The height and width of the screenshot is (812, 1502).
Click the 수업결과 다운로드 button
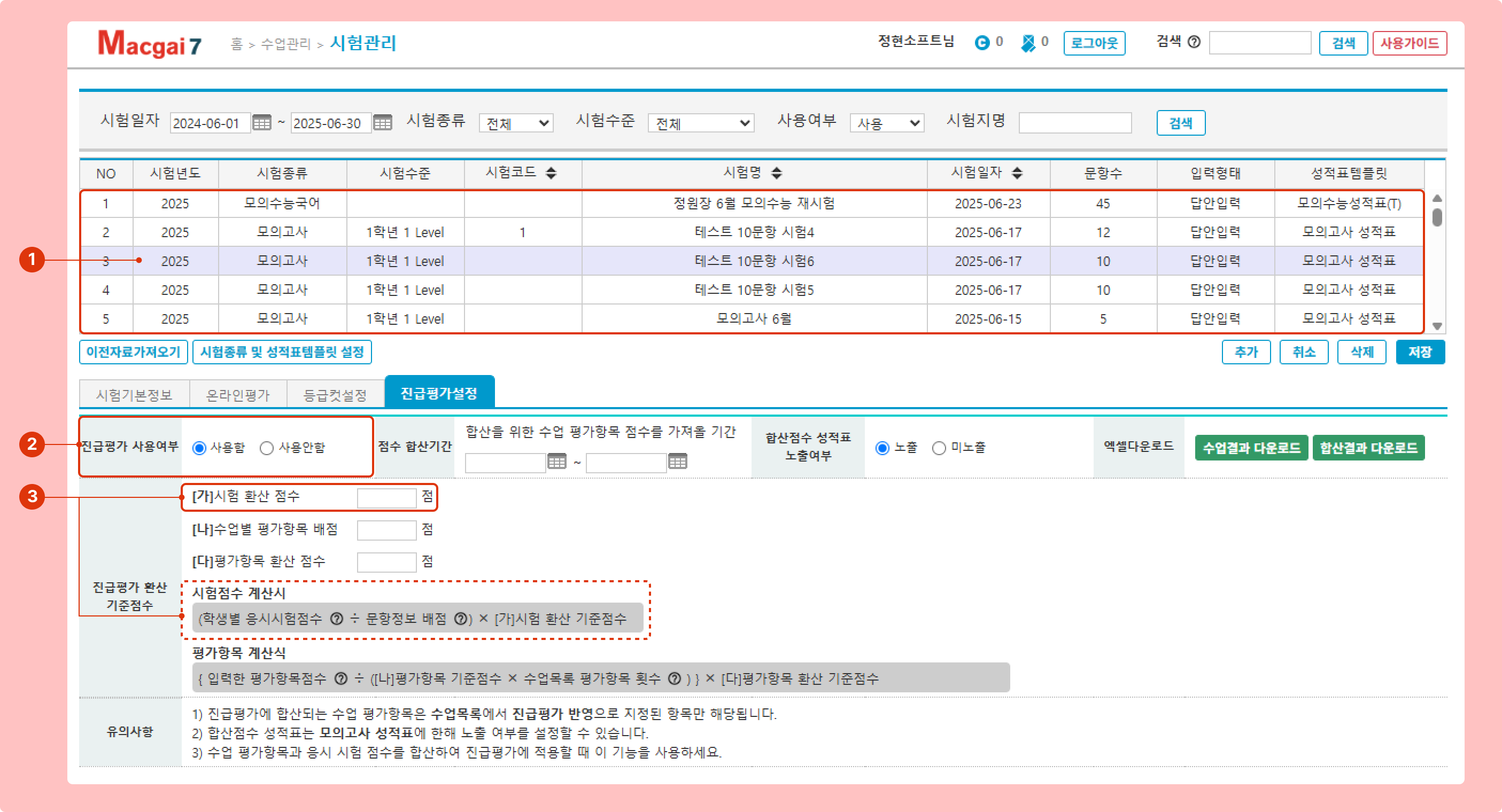1251,448
